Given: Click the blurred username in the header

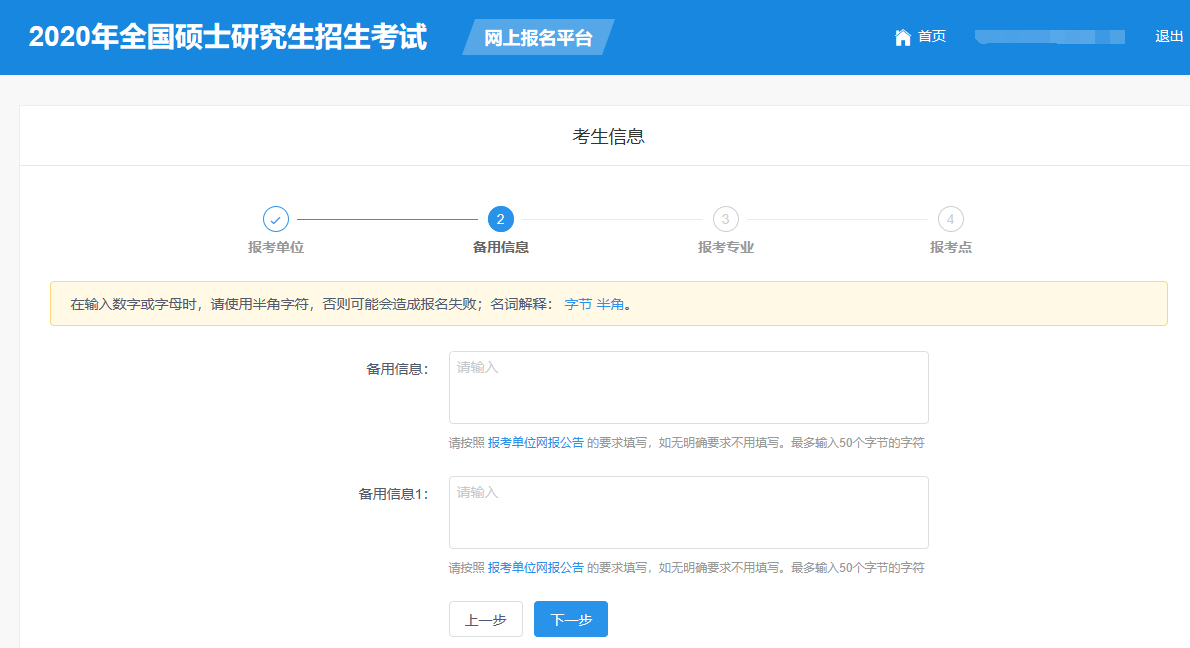Looking at the screenshot, I should click(1050, 37).
